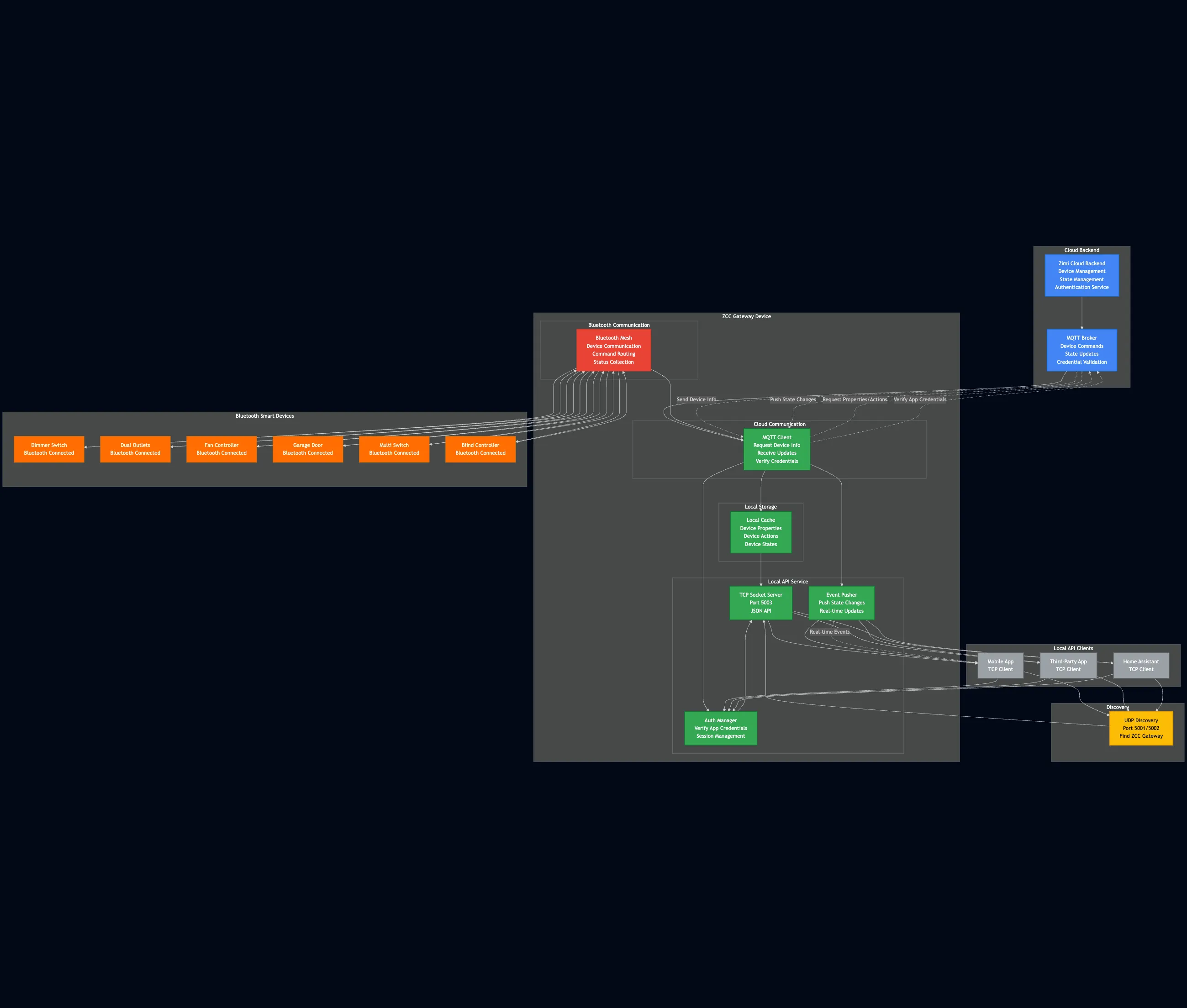The width and height of the screenshot is (1187, 1008).
Task: Click the Auth Manager node
Action: pos(720,728)
